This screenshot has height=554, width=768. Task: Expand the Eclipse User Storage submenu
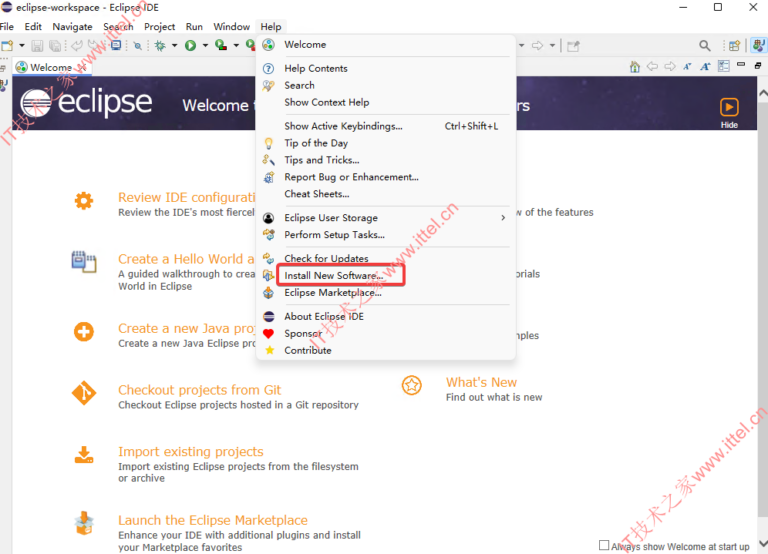(503, 218)
